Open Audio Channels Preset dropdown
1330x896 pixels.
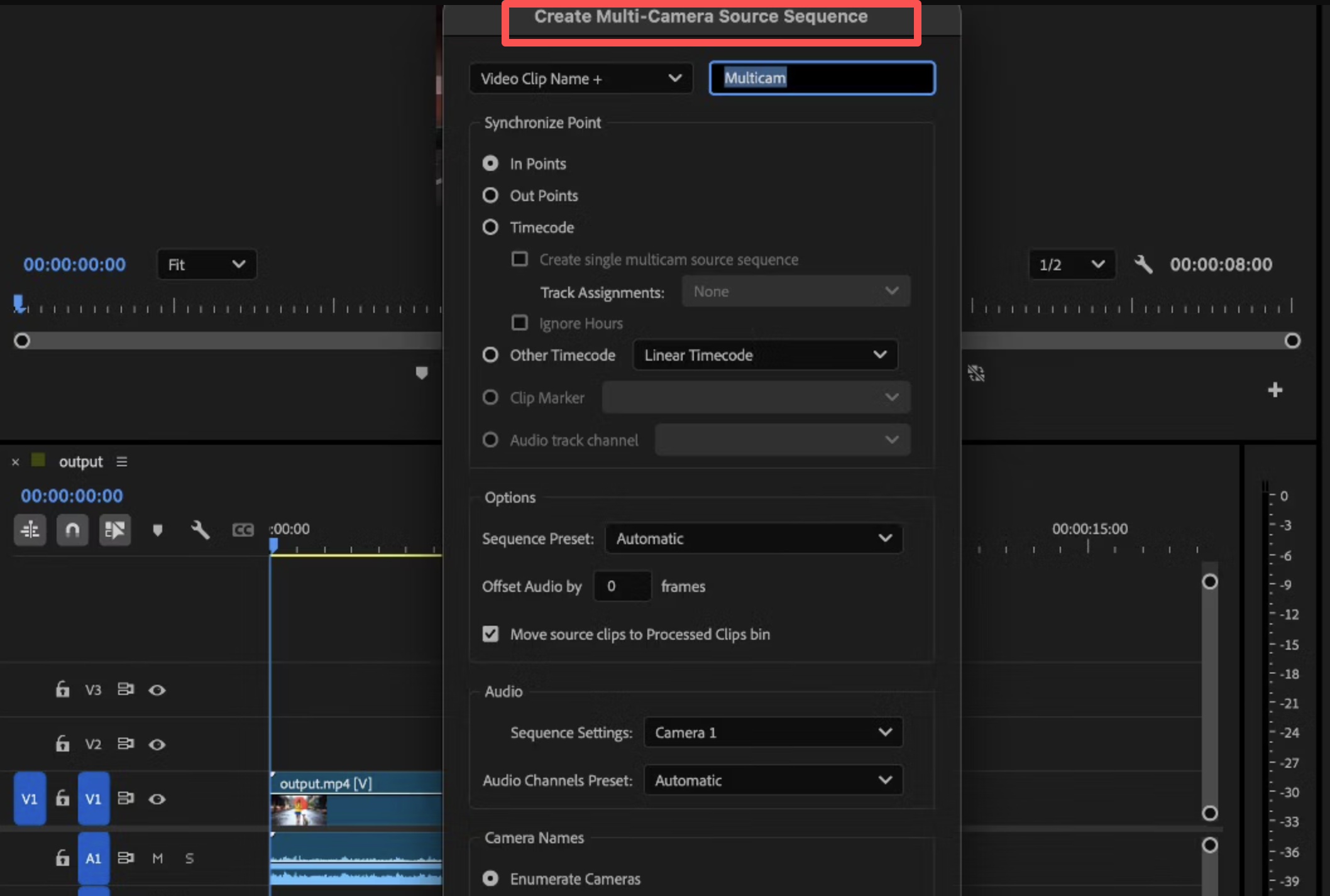pyautogui.click(x=773, y=780)
